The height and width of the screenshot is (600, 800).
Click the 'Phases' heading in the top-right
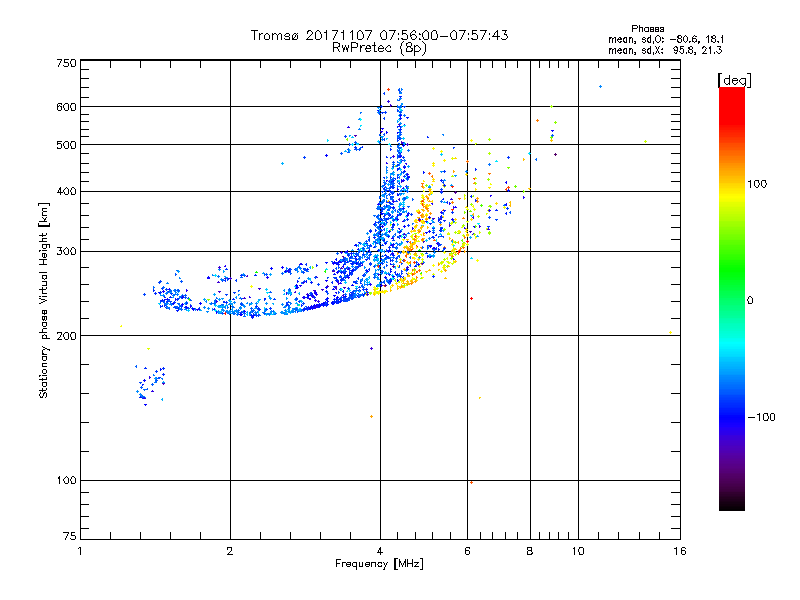(x=650, y=28)
